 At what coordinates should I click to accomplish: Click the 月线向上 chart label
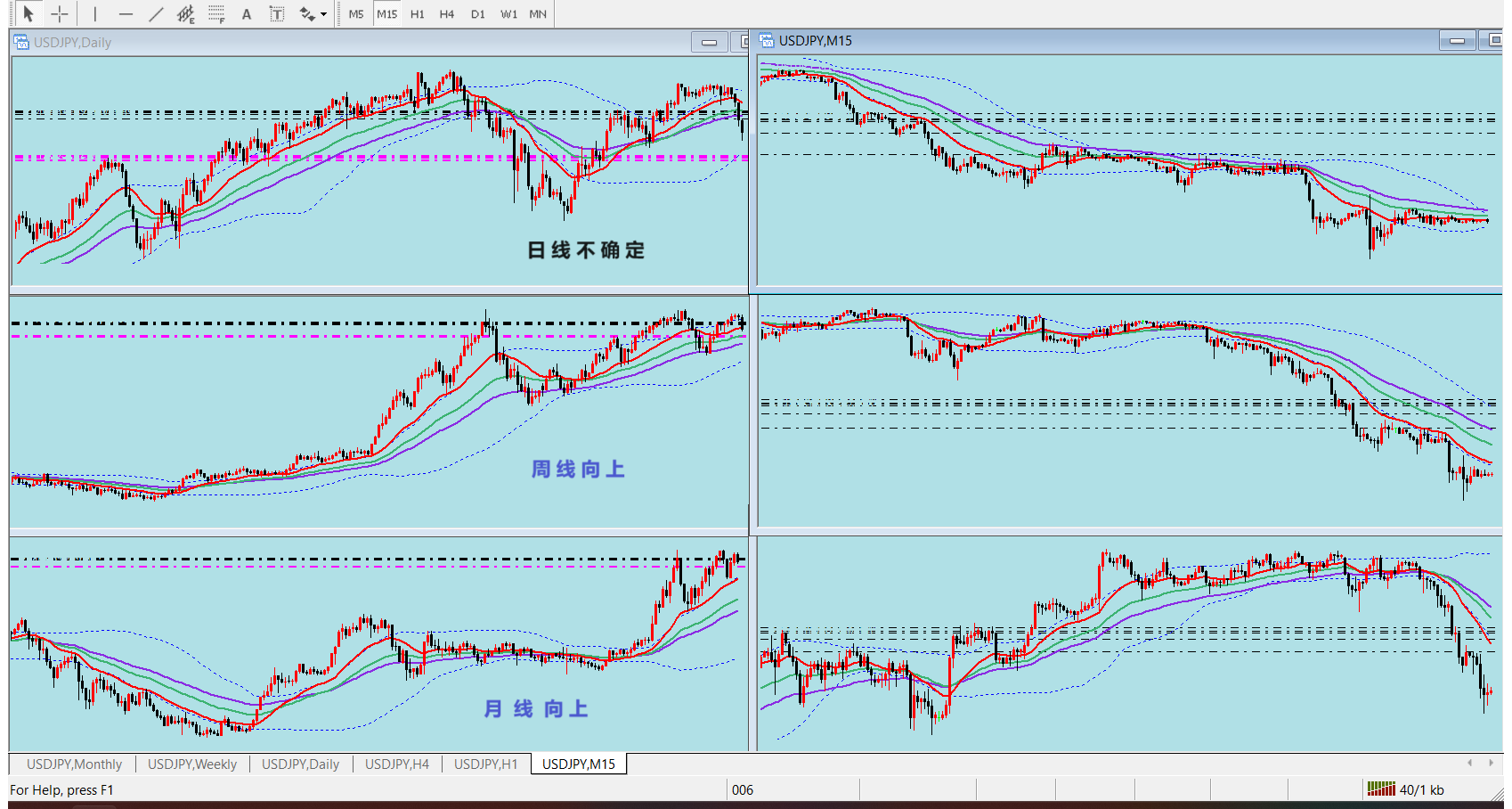click(536, 709)
